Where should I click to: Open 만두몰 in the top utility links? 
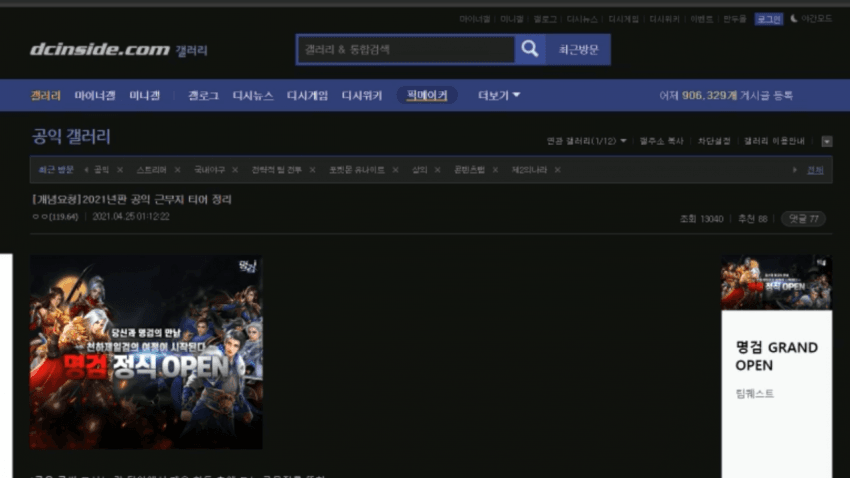[735, 19]
